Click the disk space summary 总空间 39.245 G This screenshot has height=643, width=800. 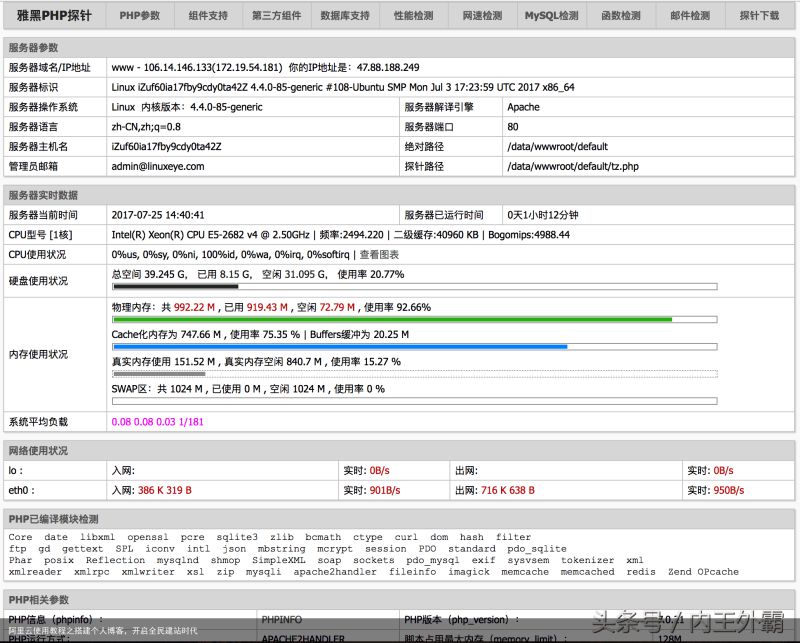[x=150, y=275]
